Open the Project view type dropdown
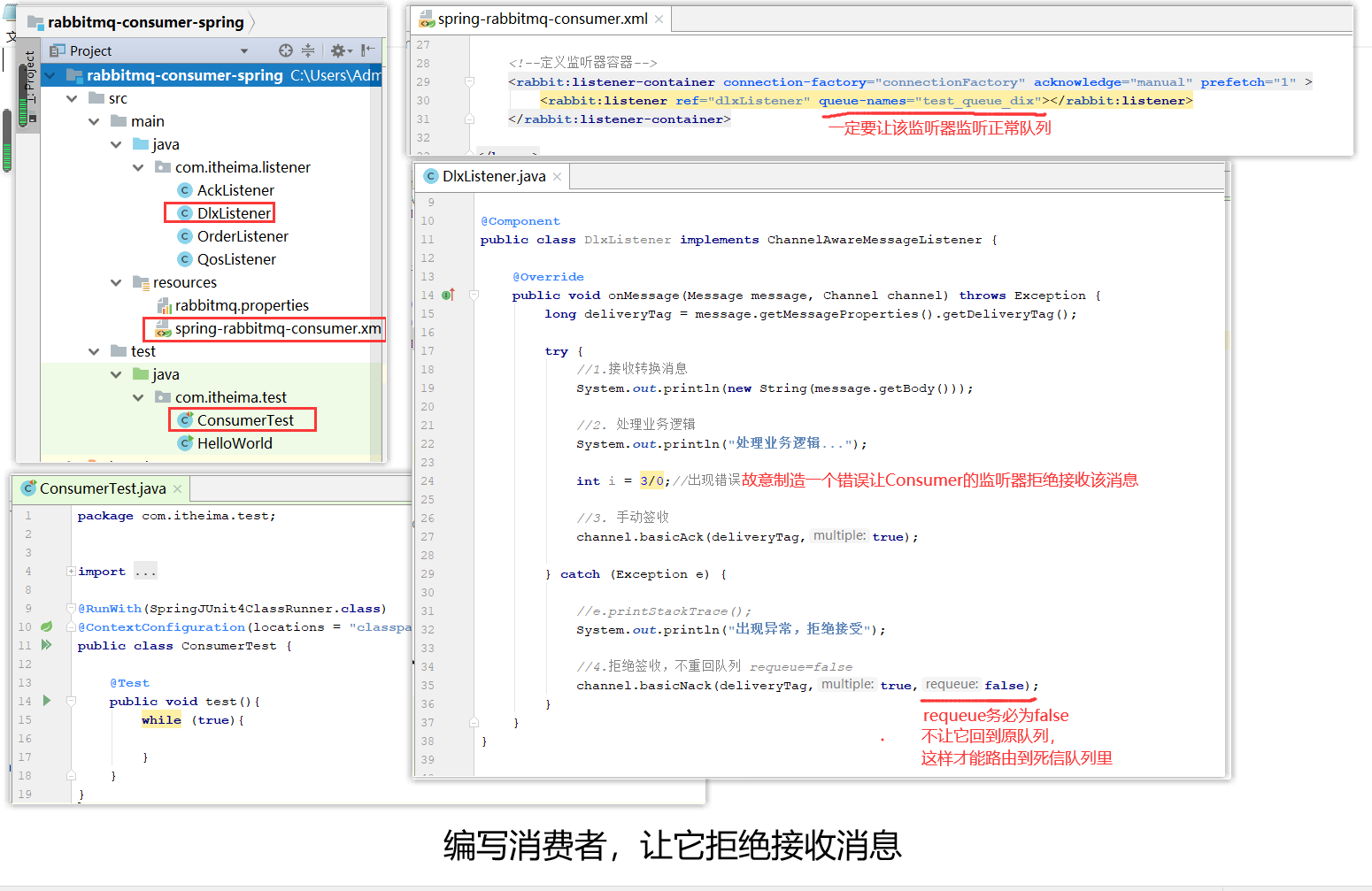 click(244, 51)
